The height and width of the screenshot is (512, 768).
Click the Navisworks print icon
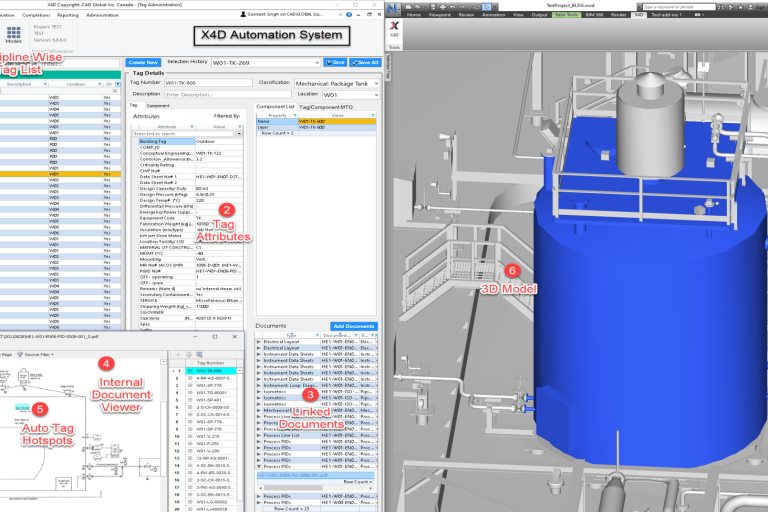[443, 7]
